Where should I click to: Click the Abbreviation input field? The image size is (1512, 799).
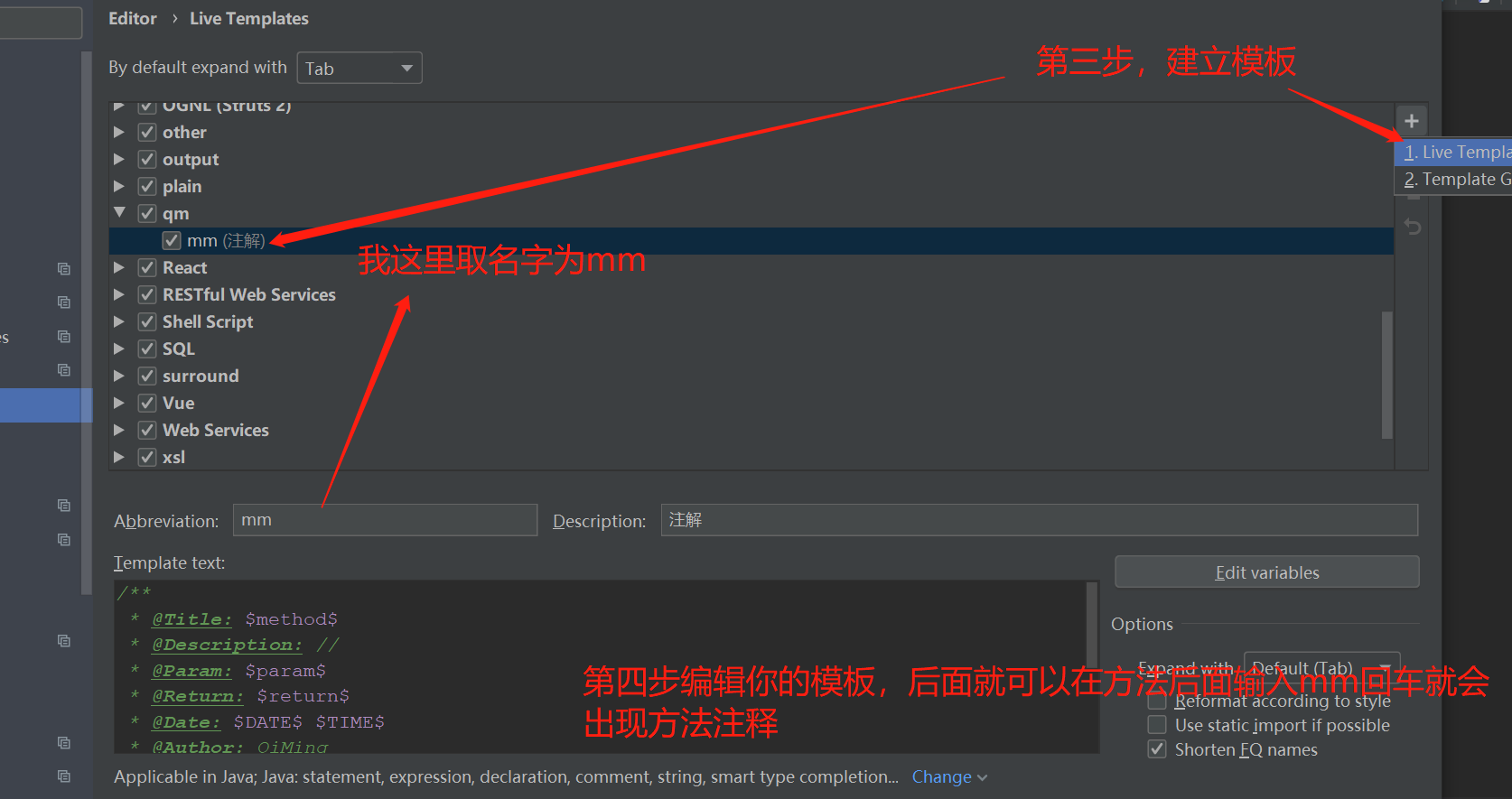click(385, 521)
